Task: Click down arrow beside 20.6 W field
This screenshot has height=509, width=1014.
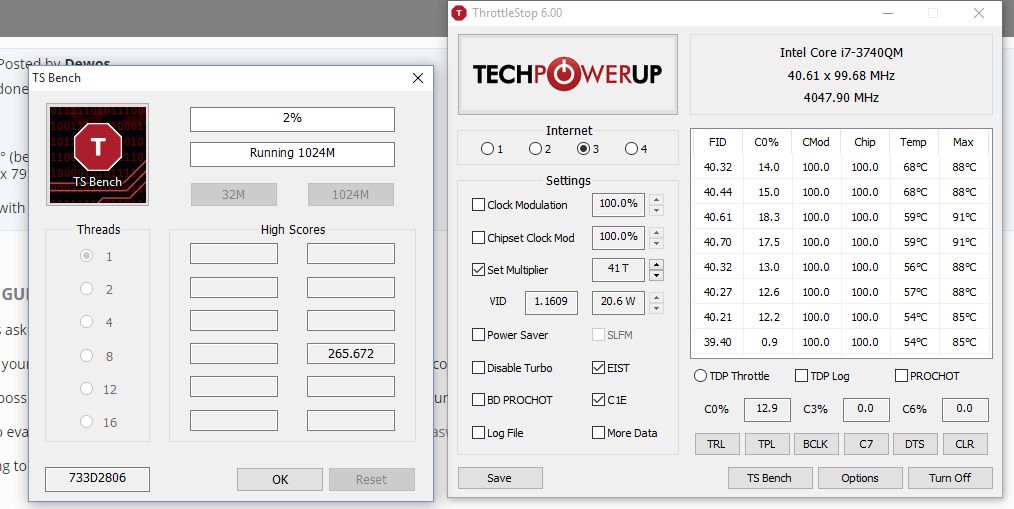Action: coord(656,309)
